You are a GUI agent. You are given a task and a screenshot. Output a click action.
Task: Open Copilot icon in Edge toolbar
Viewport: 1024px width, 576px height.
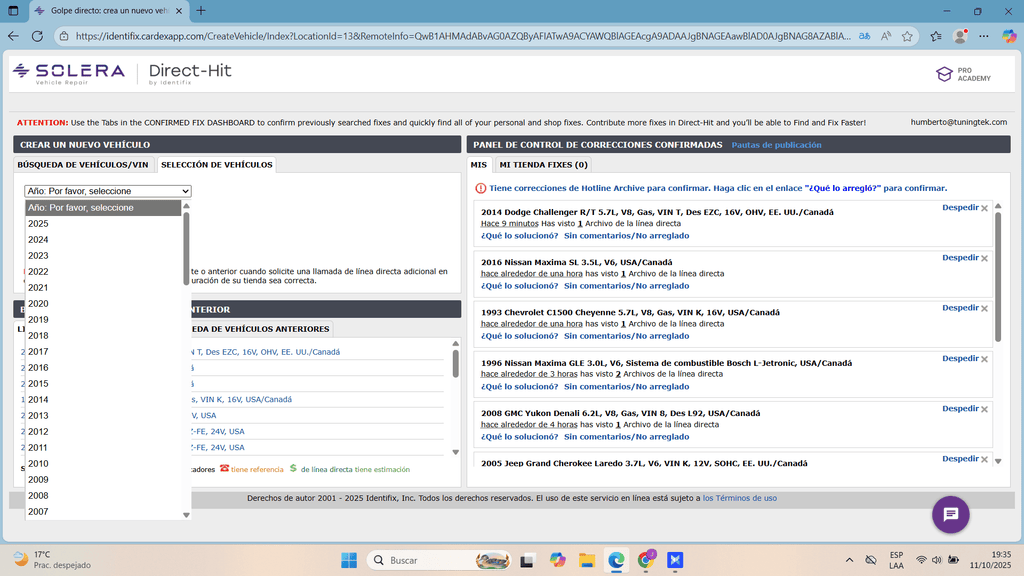[x=1008, y=36]
